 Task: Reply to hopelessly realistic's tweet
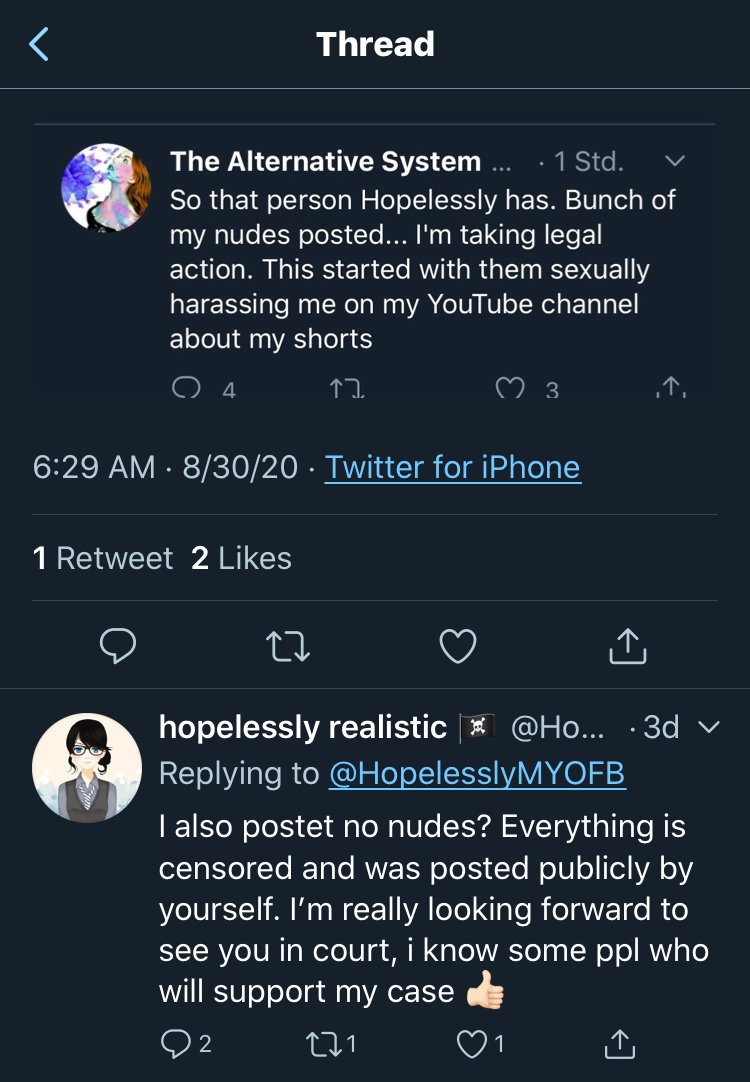[x=176, y=1043]
